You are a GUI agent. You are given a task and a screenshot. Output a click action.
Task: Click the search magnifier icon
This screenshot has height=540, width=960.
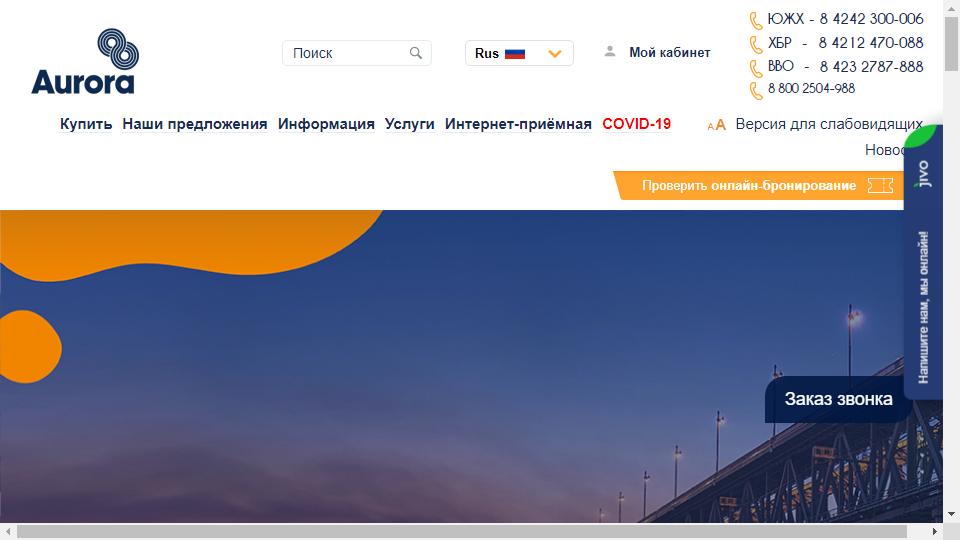click(416, 53)
